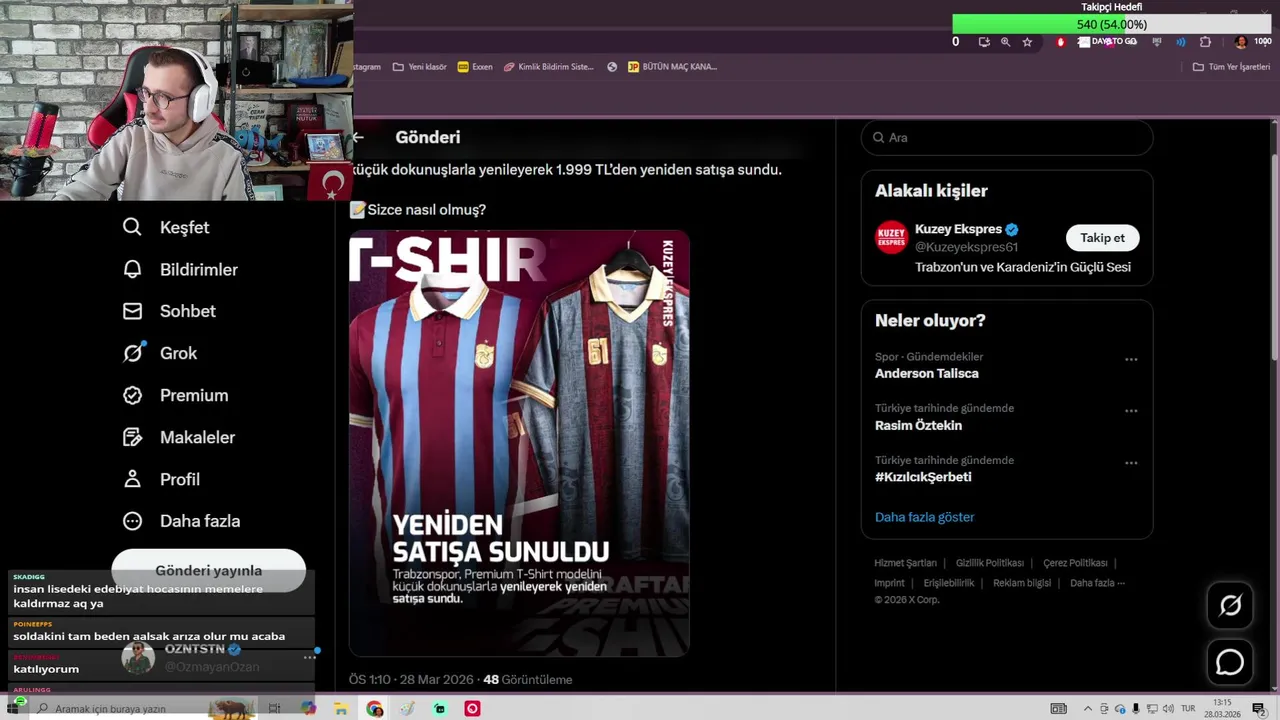Switch to Chrome on the taskbar
Screen dimensions: 1280x720
pyautogui.click(x=374, y=709)
